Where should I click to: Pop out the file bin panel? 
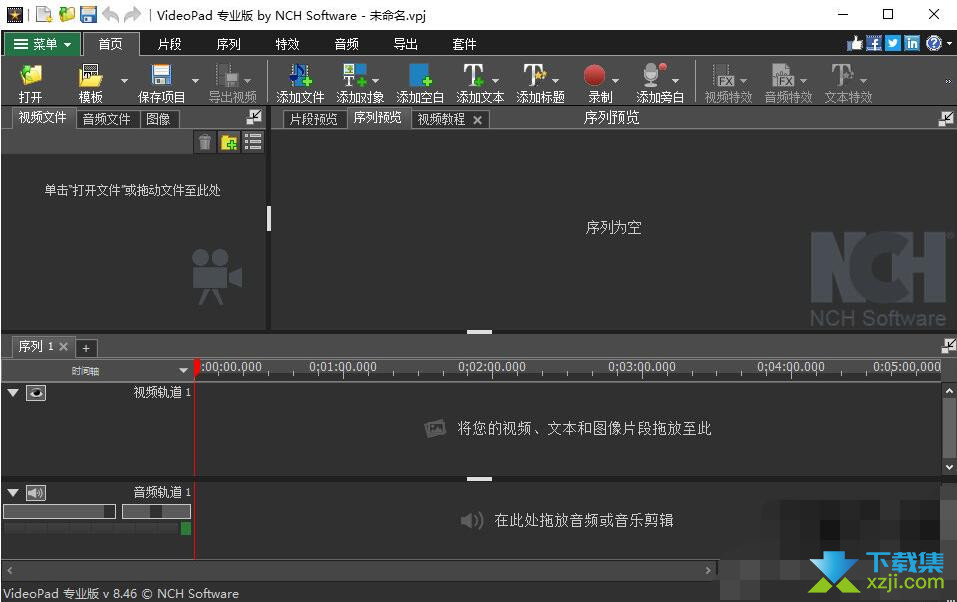pyautogui.click(x=255, y=117)
